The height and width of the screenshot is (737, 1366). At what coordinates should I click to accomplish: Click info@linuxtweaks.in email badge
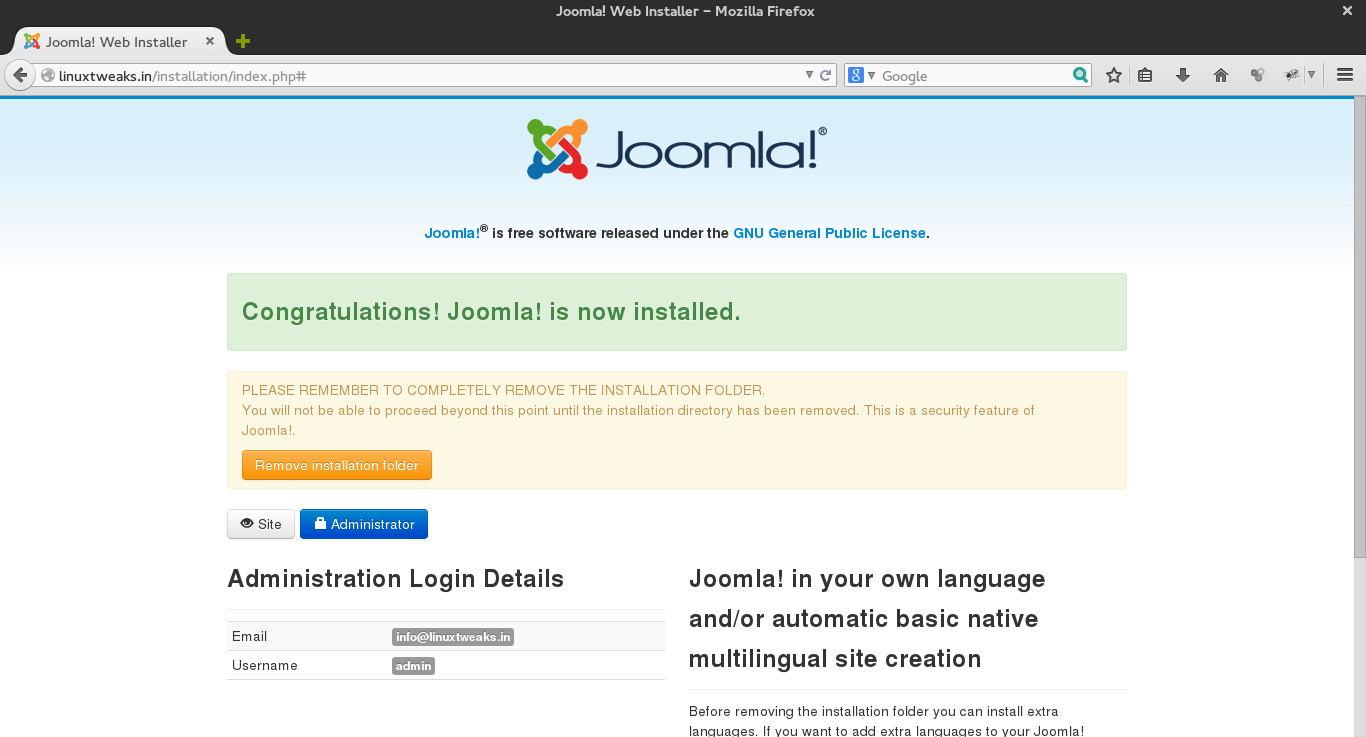coord(453,637)
